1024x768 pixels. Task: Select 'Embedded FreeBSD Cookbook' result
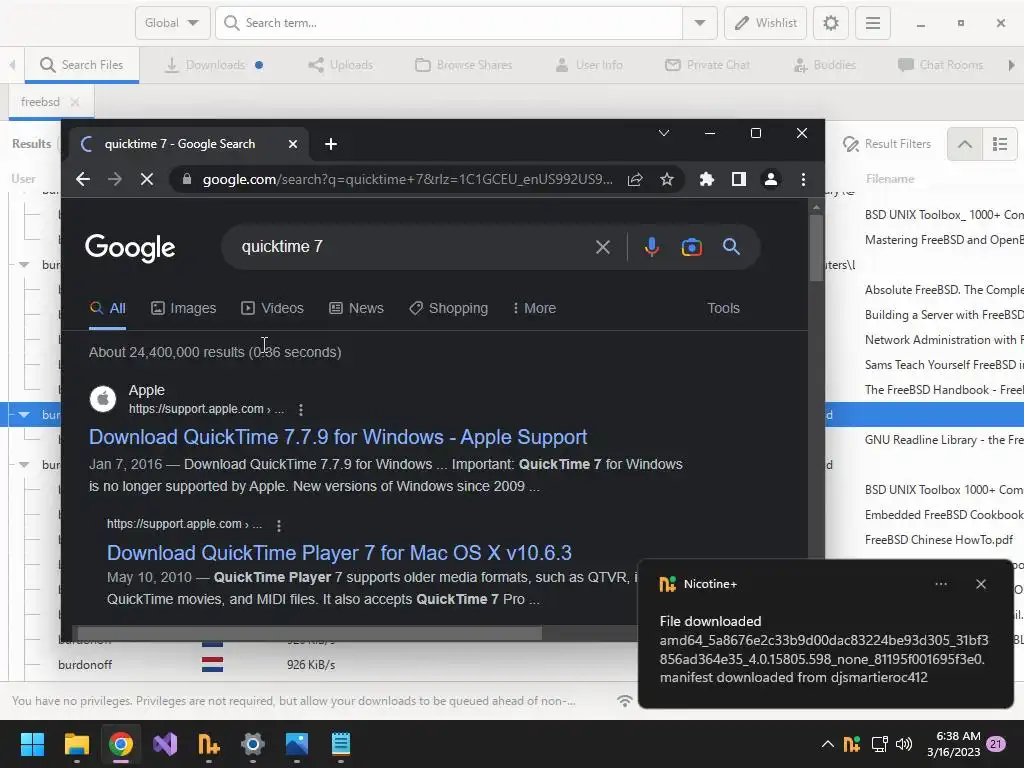944,515
